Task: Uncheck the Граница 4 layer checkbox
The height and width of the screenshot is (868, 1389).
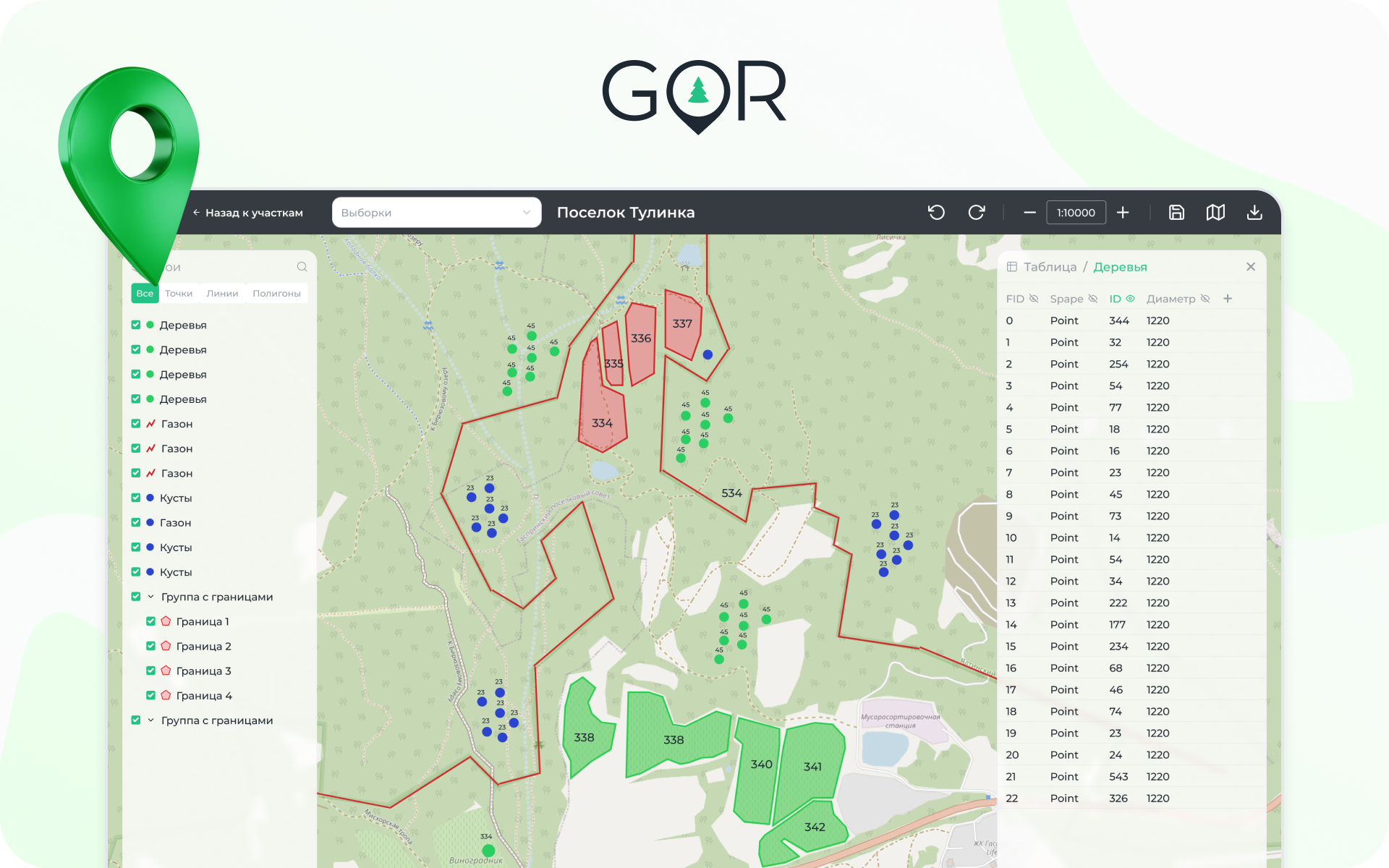Action: click(x=150, y=695)
